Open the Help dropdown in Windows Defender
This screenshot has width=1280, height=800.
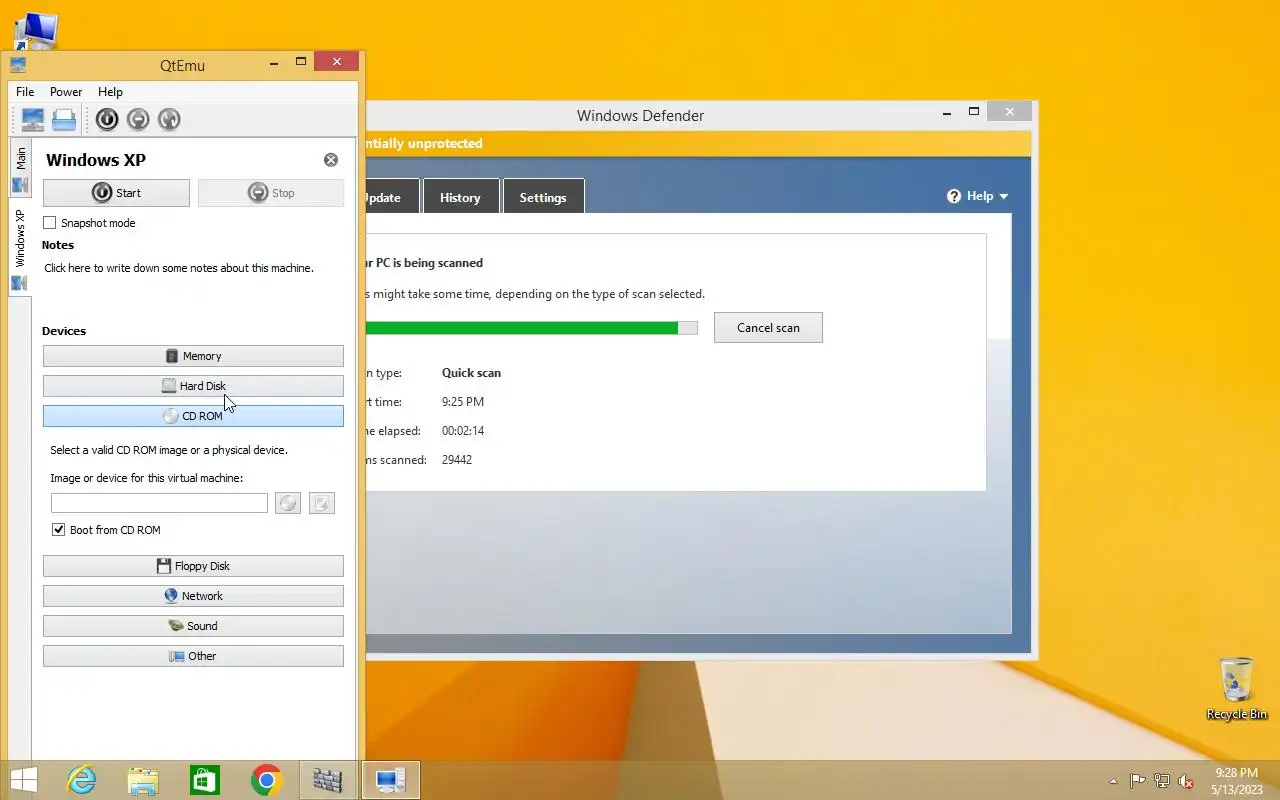pyautogui.click(x=978, y=196)
